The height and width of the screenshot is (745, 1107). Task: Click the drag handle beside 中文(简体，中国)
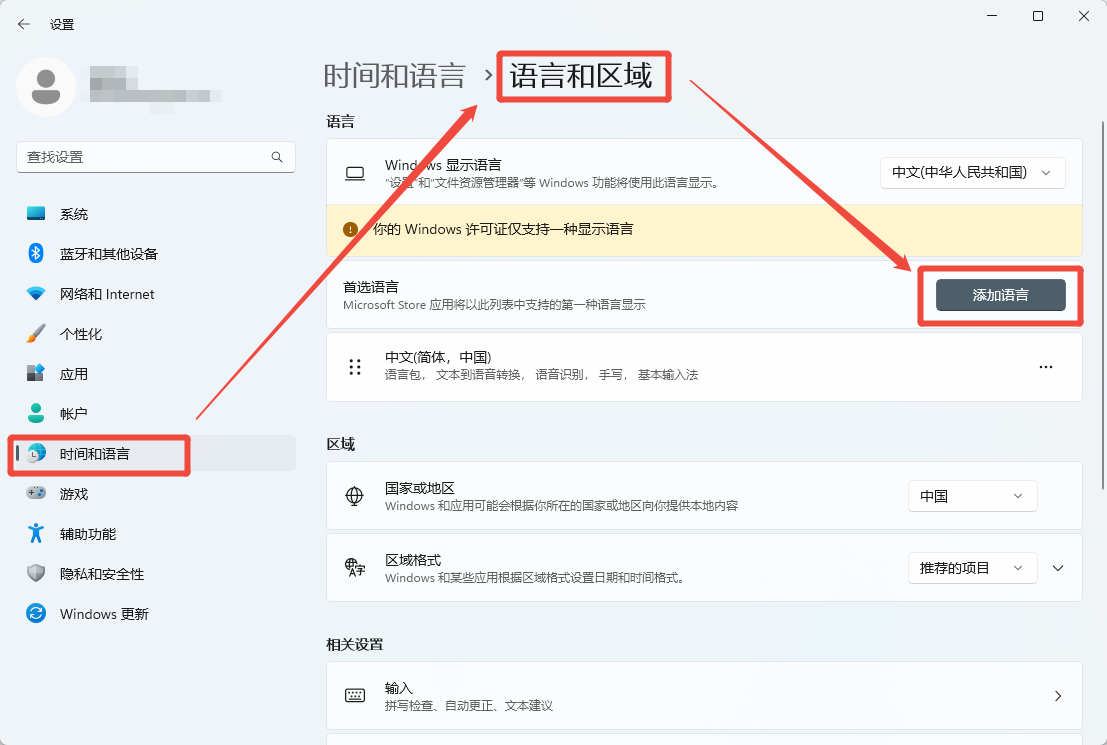pos(355,366)
